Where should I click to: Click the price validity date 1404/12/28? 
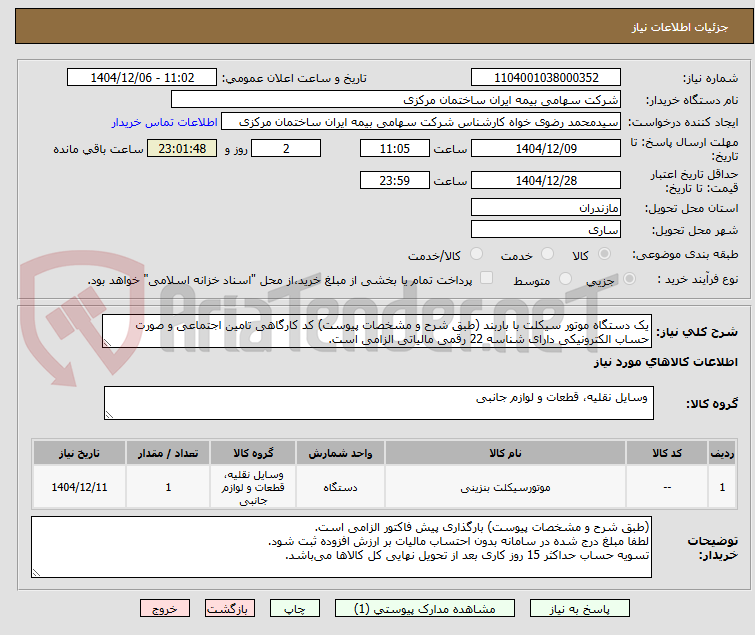(x=546, y=181)
